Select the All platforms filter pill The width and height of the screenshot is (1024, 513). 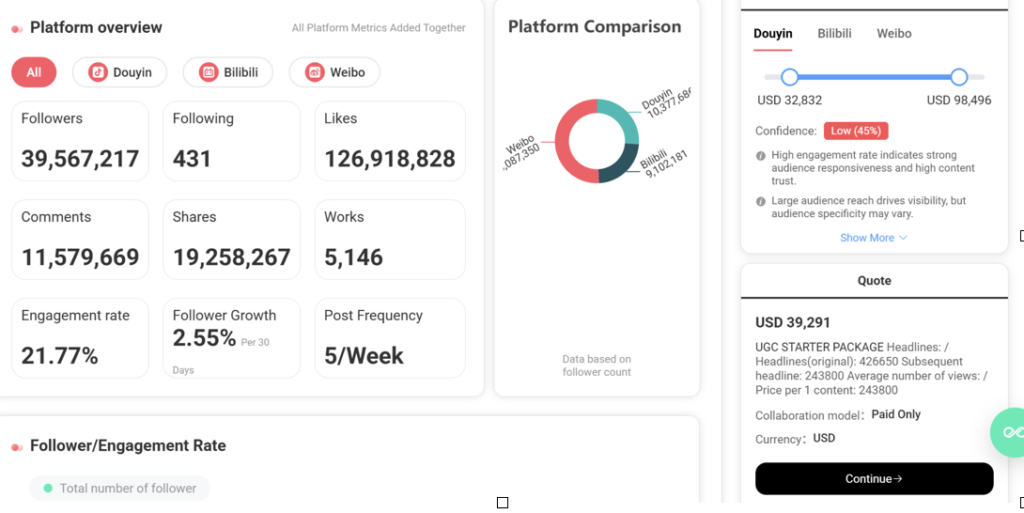coord(34,72)
